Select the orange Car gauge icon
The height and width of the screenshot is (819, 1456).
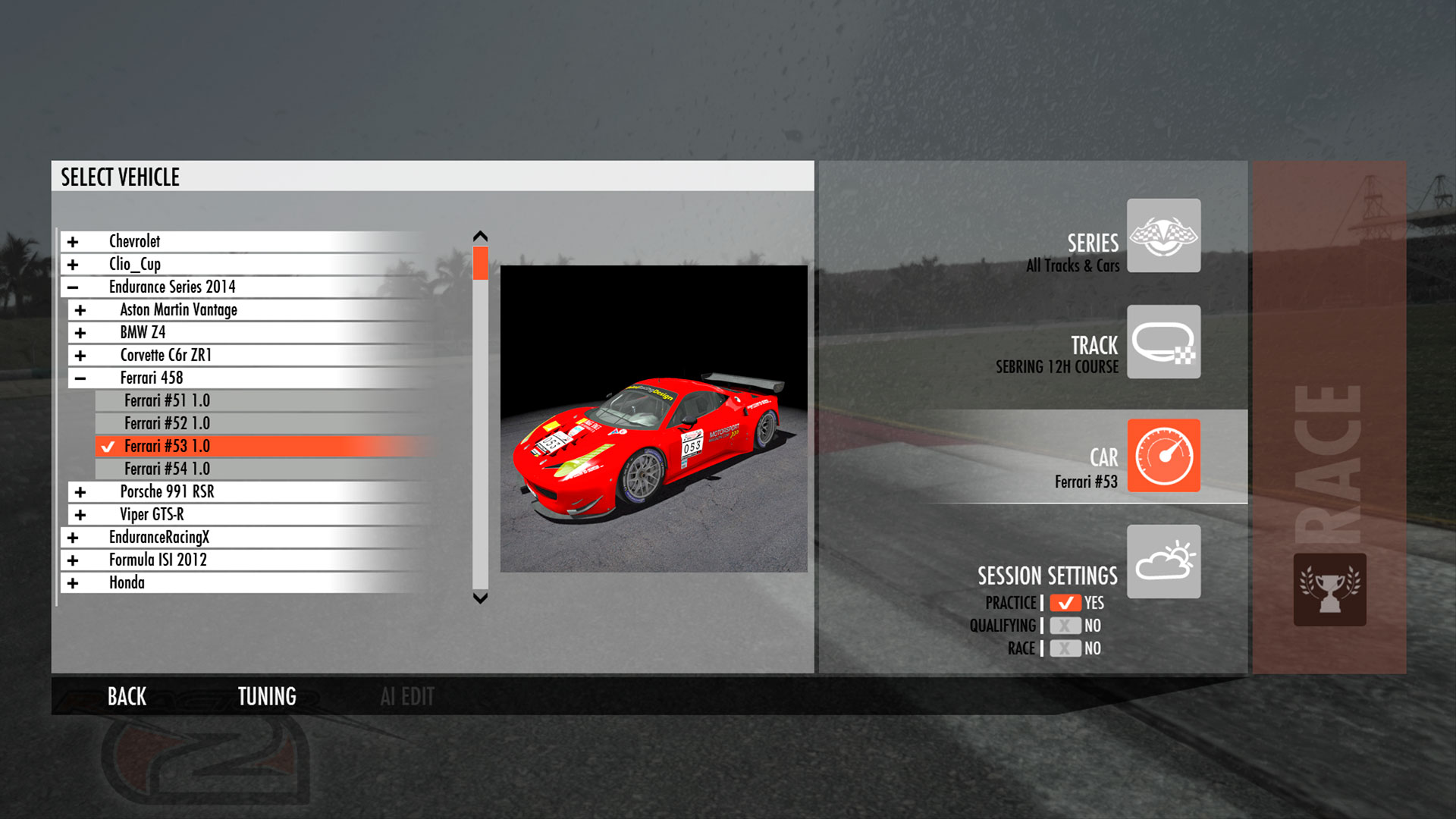pos(1163,456)
